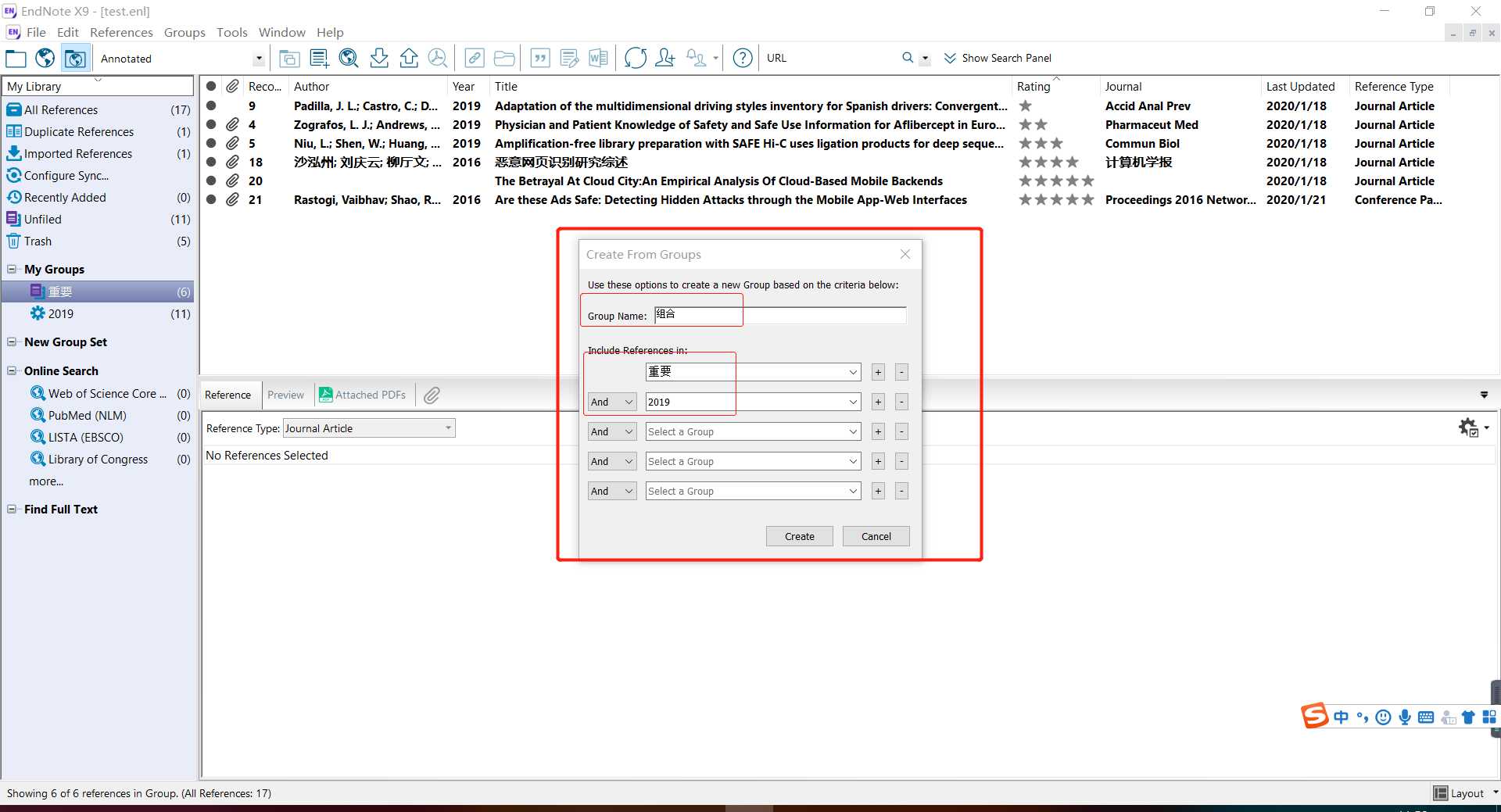Toggle read status dot for record 18
This screenshot has height=812, width=1501.
coord(211,162)
